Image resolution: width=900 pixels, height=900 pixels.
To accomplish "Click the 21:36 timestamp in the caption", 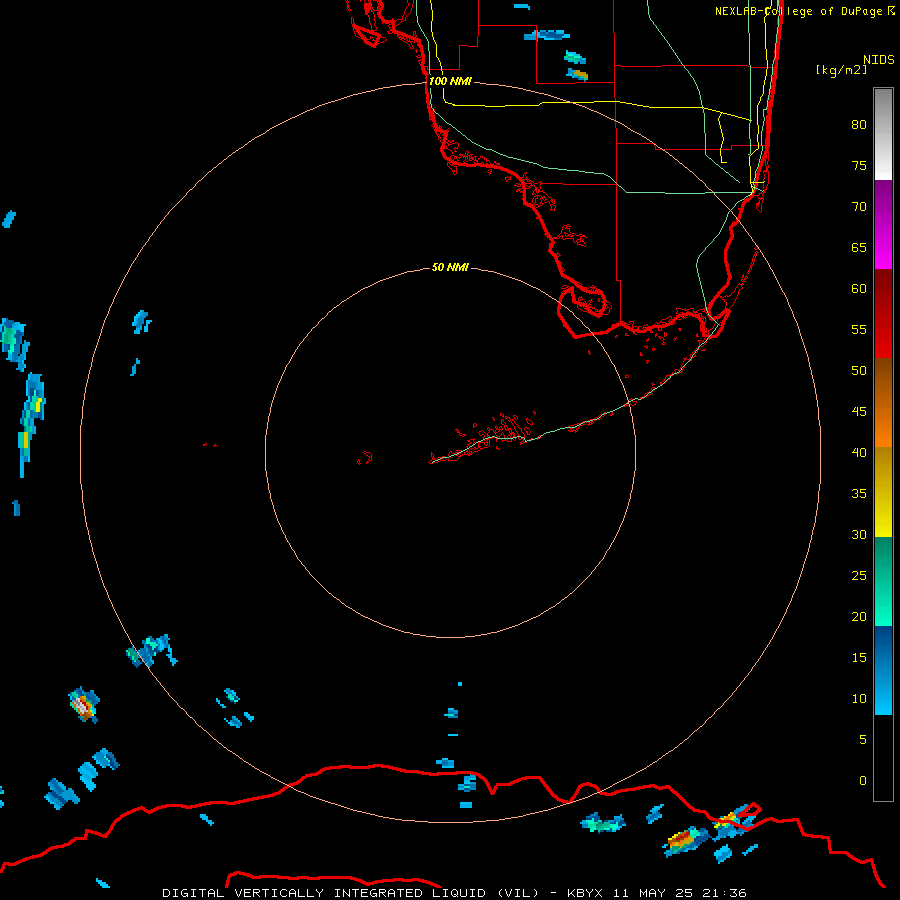I will pos(724,893).
